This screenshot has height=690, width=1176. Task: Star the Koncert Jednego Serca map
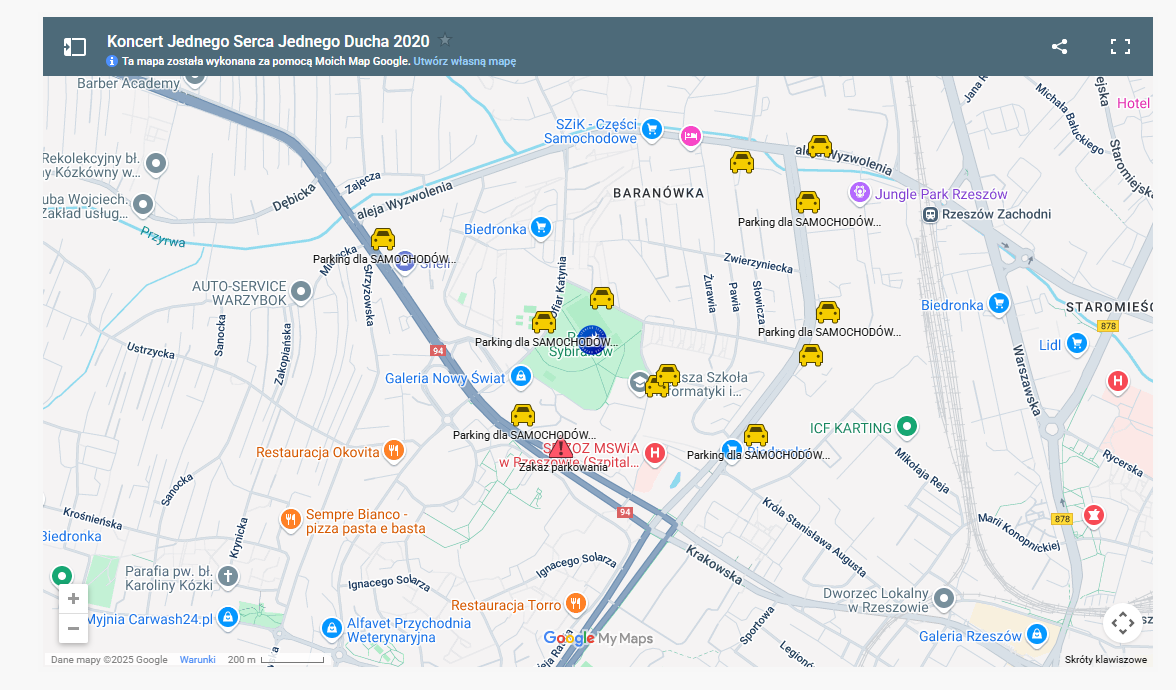pos(445,40)
